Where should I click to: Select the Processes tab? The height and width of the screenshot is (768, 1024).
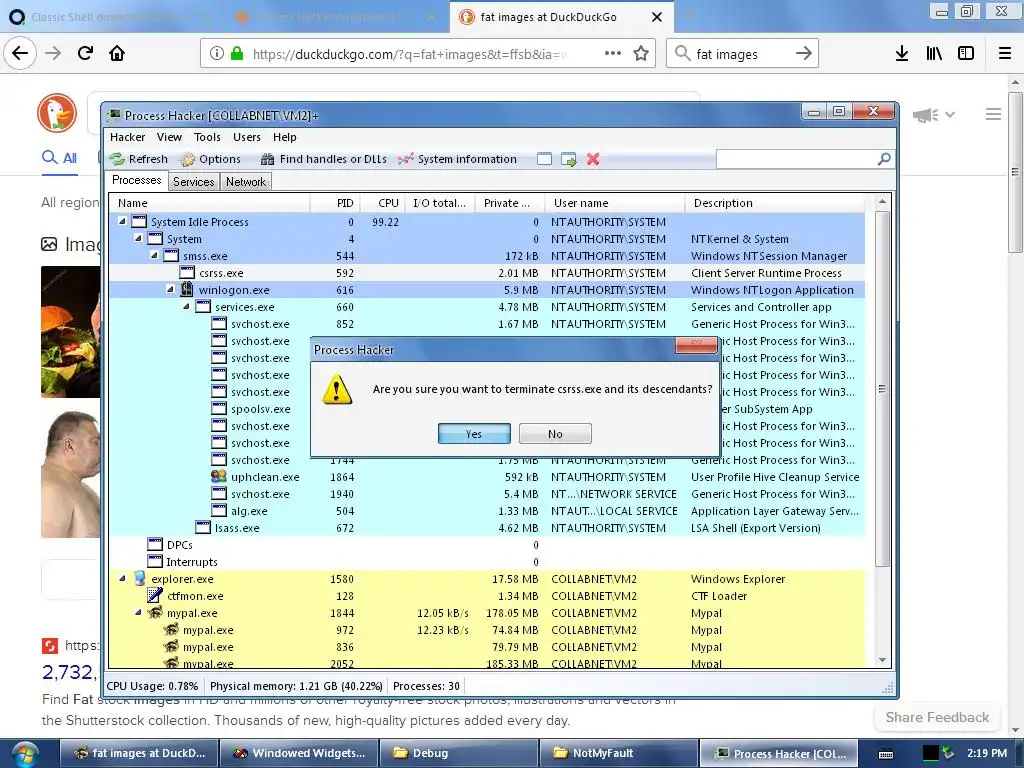pyautogui.click(x=136, y=180)
